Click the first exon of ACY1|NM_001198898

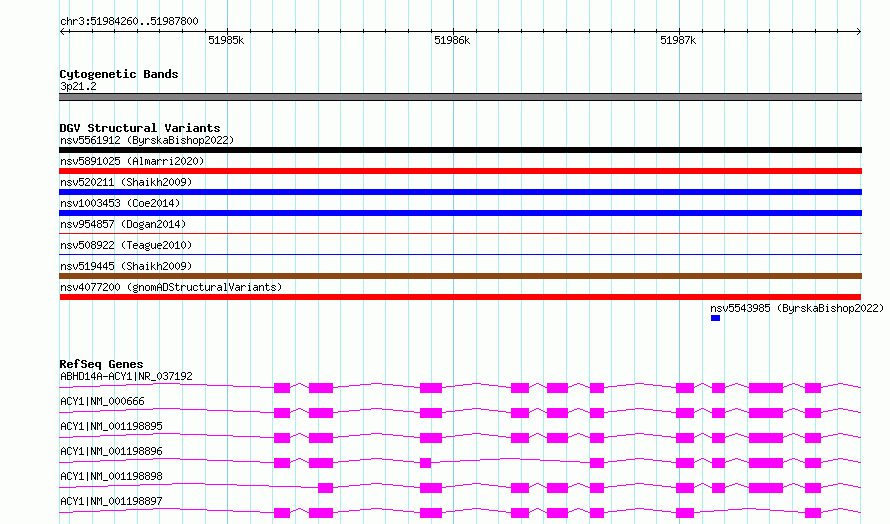point(325,488)
